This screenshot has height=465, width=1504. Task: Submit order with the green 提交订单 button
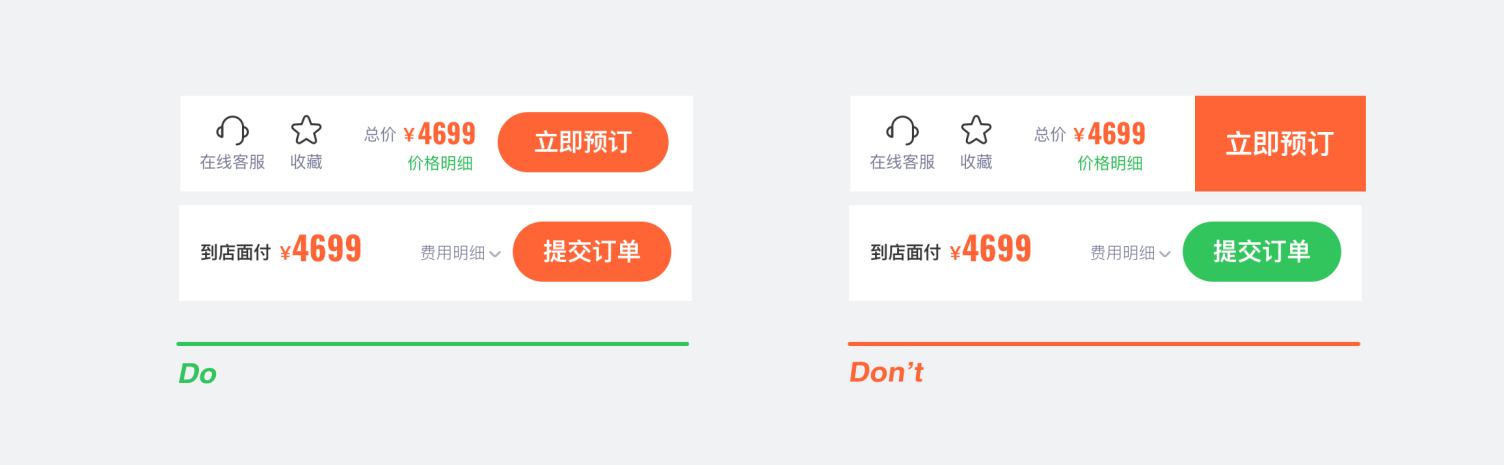[1262, 252]
